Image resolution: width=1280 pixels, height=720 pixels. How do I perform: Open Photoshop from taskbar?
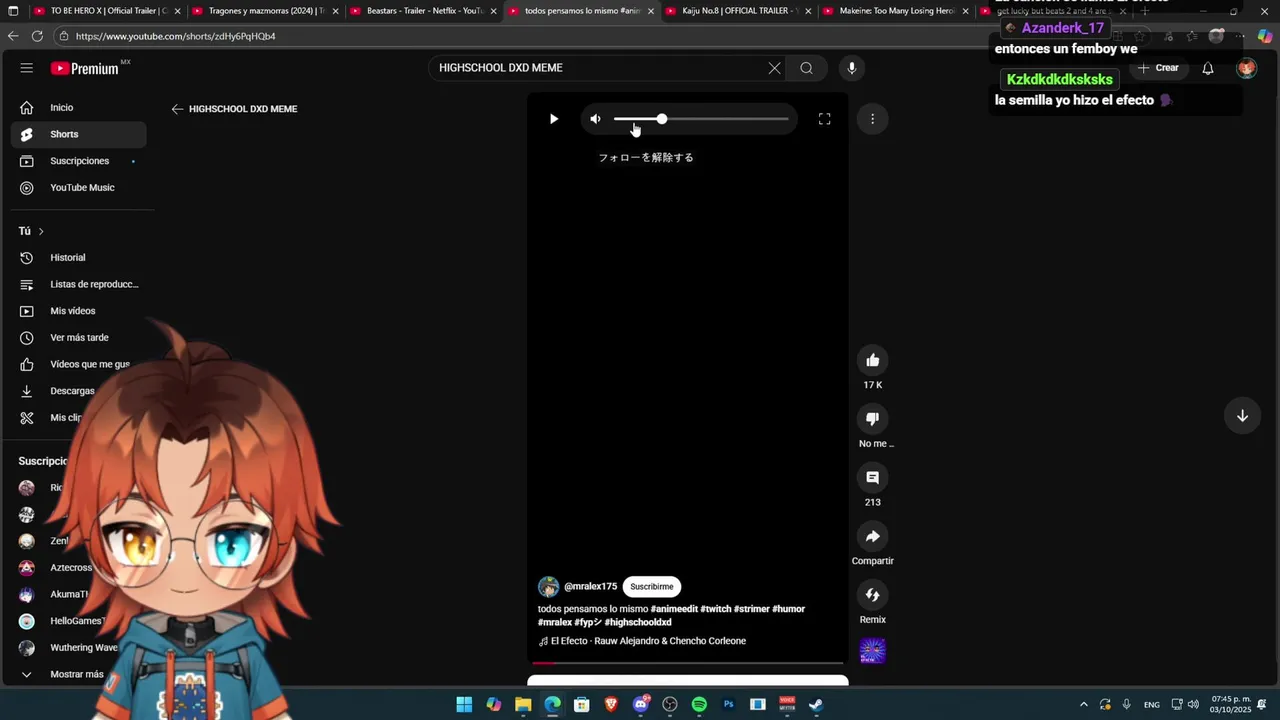tap(728, 705)
